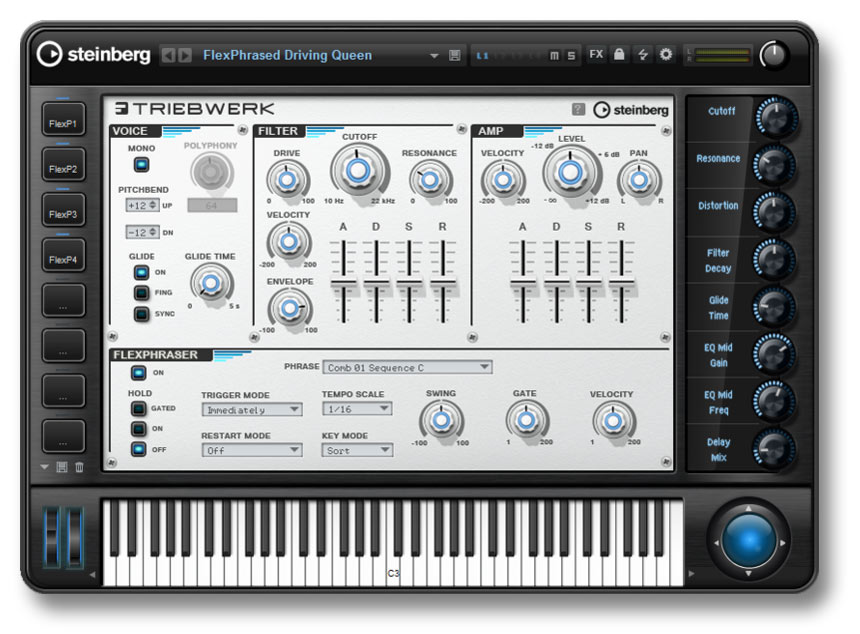Click the Pitchbend DN -12 stepper
860x634 pixels.
click(x=142, y=232)
